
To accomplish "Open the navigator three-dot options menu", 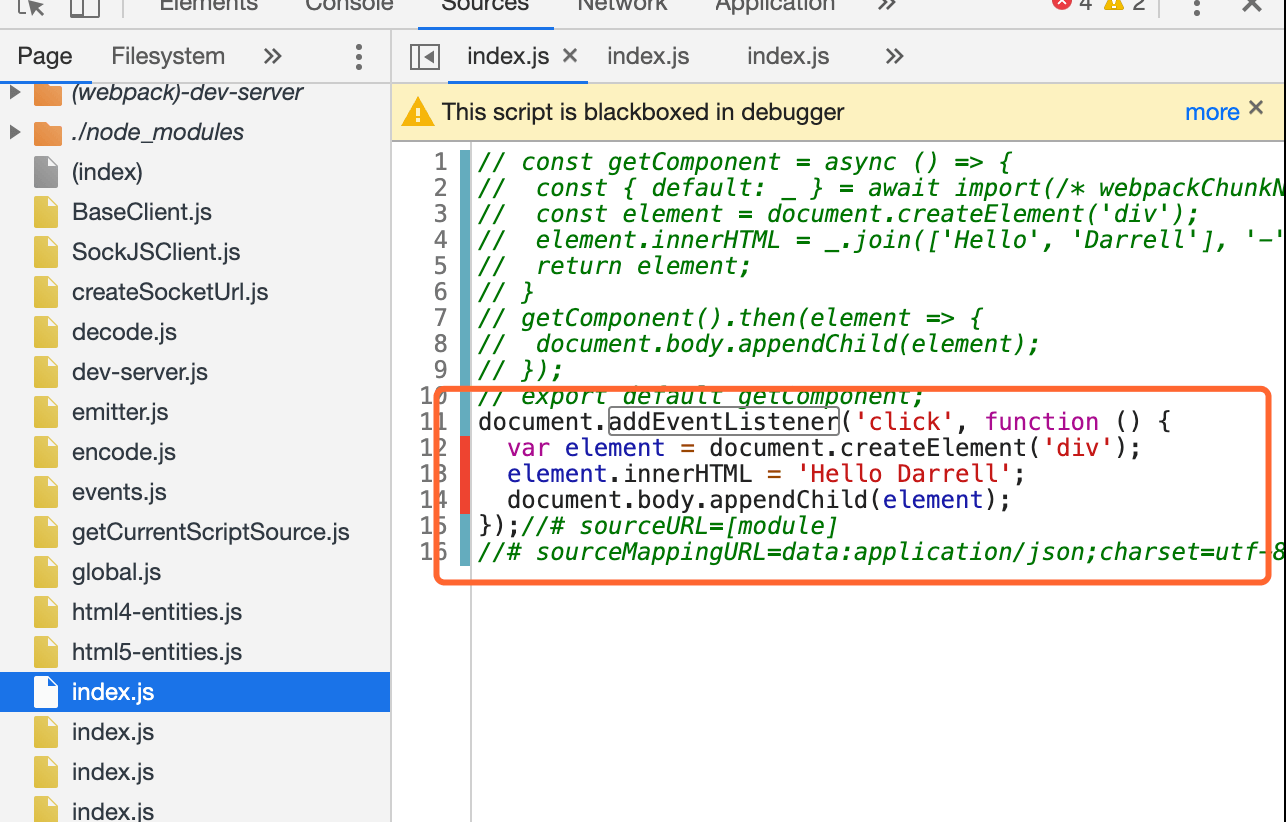I will tap(359, 57).
